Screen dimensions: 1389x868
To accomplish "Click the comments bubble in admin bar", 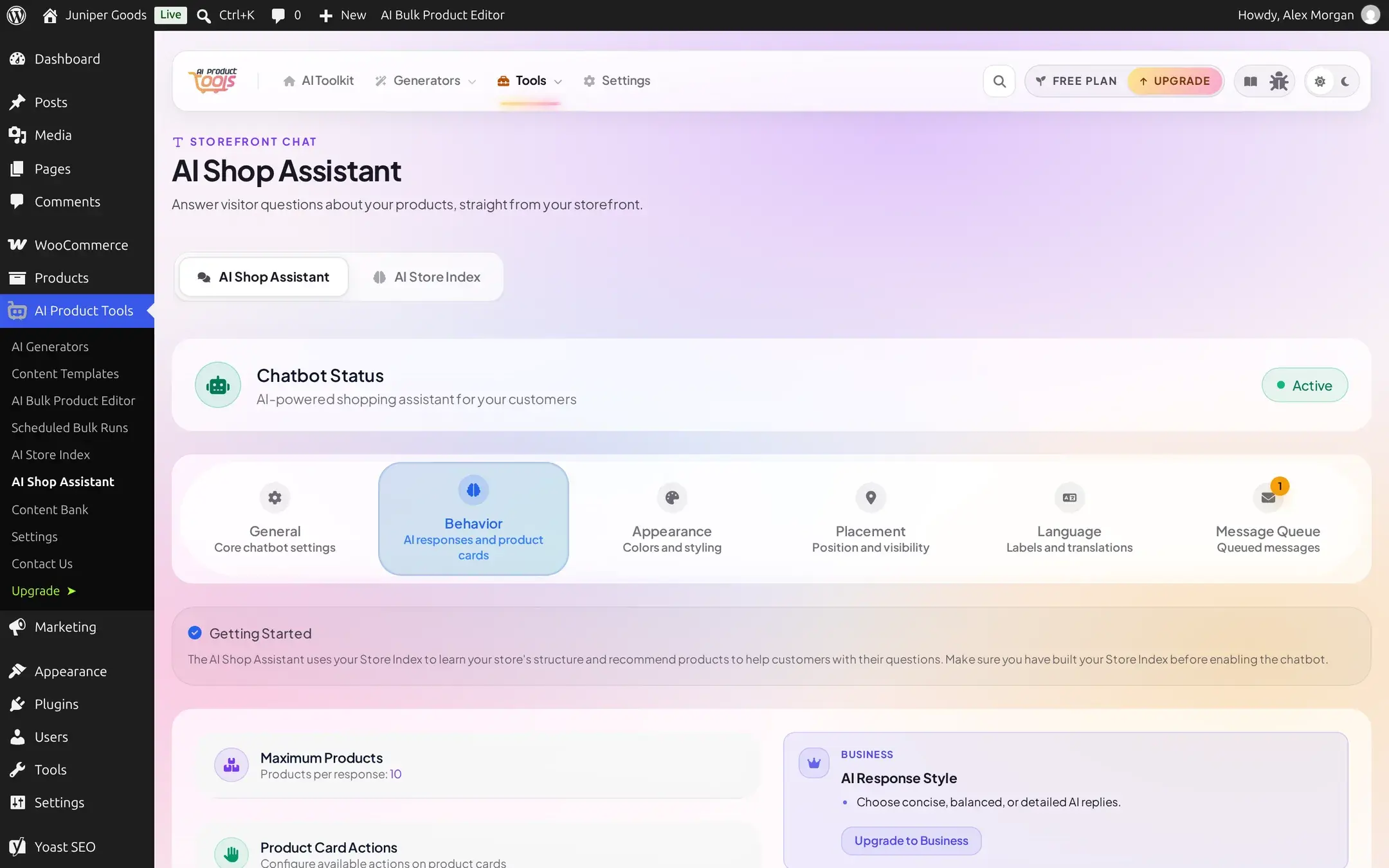I will coord(286,15).
